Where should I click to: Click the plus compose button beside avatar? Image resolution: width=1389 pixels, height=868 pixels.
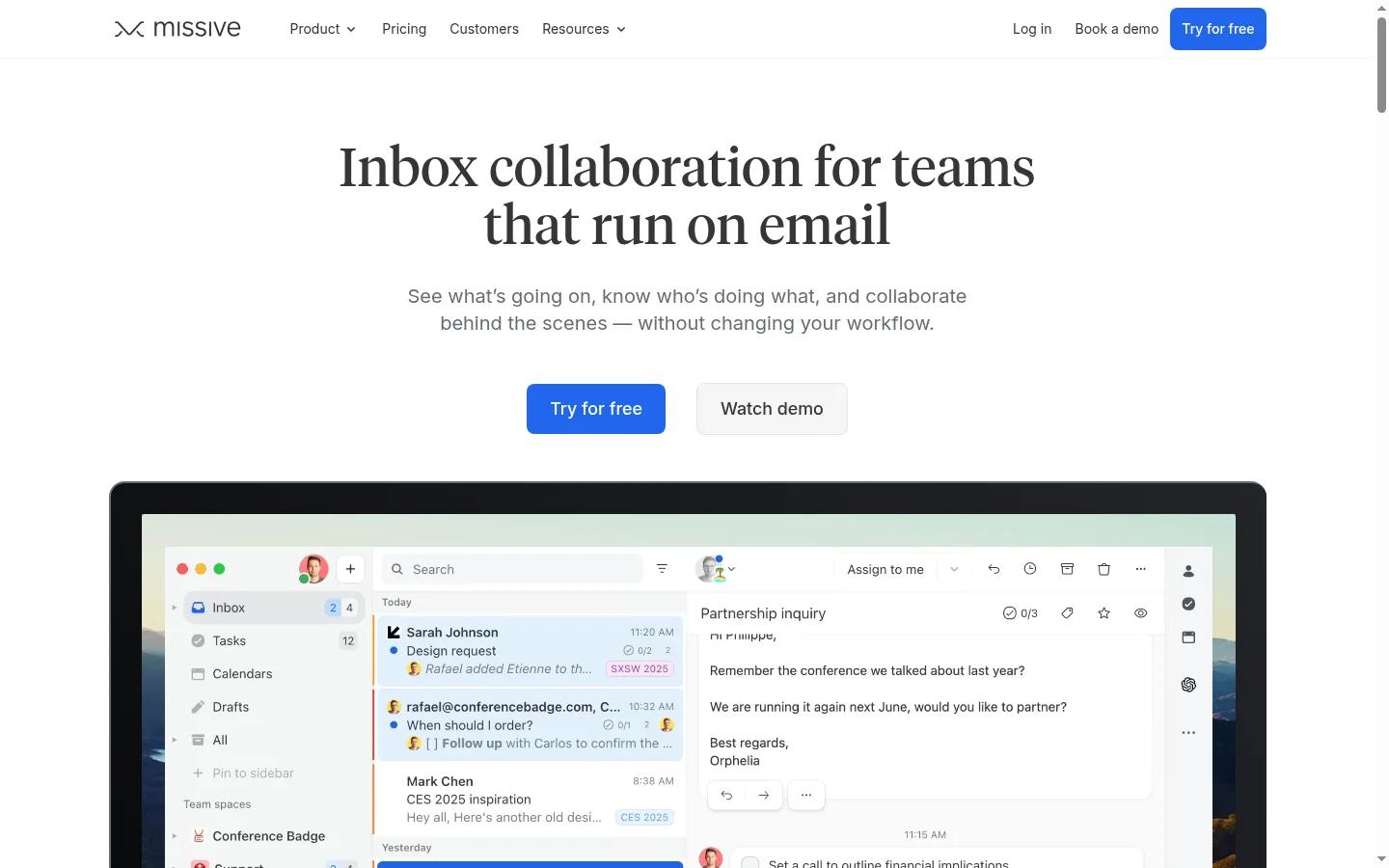click(350, 569)
